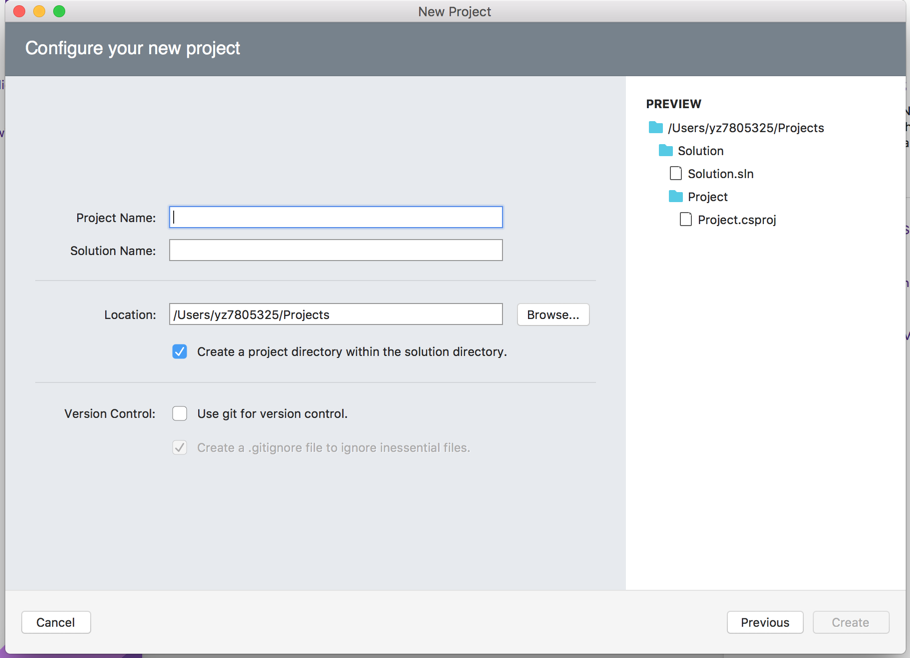The height and width of the screenshot is (658, 910).
Task: Select Solution.sln entry in preview
Action: [720, 173]
